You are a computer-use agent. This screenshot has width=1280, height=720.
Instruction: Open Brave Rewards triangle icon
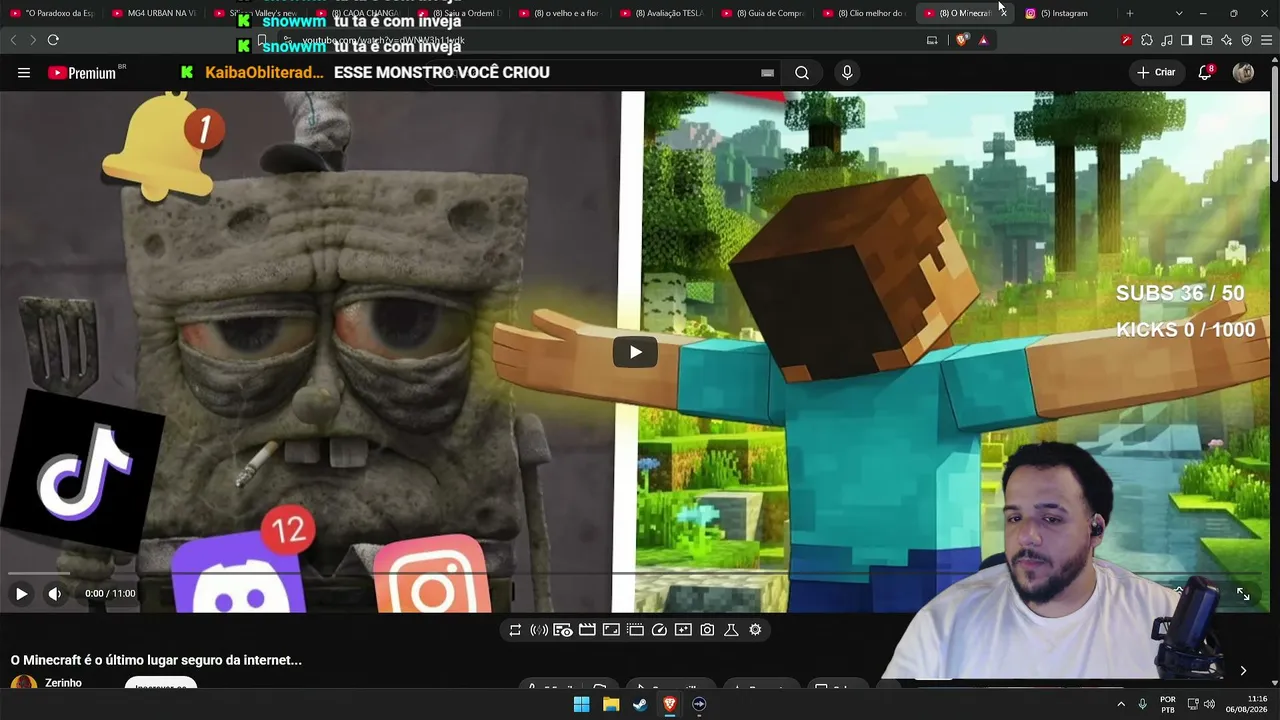click(x=984, y=40)
